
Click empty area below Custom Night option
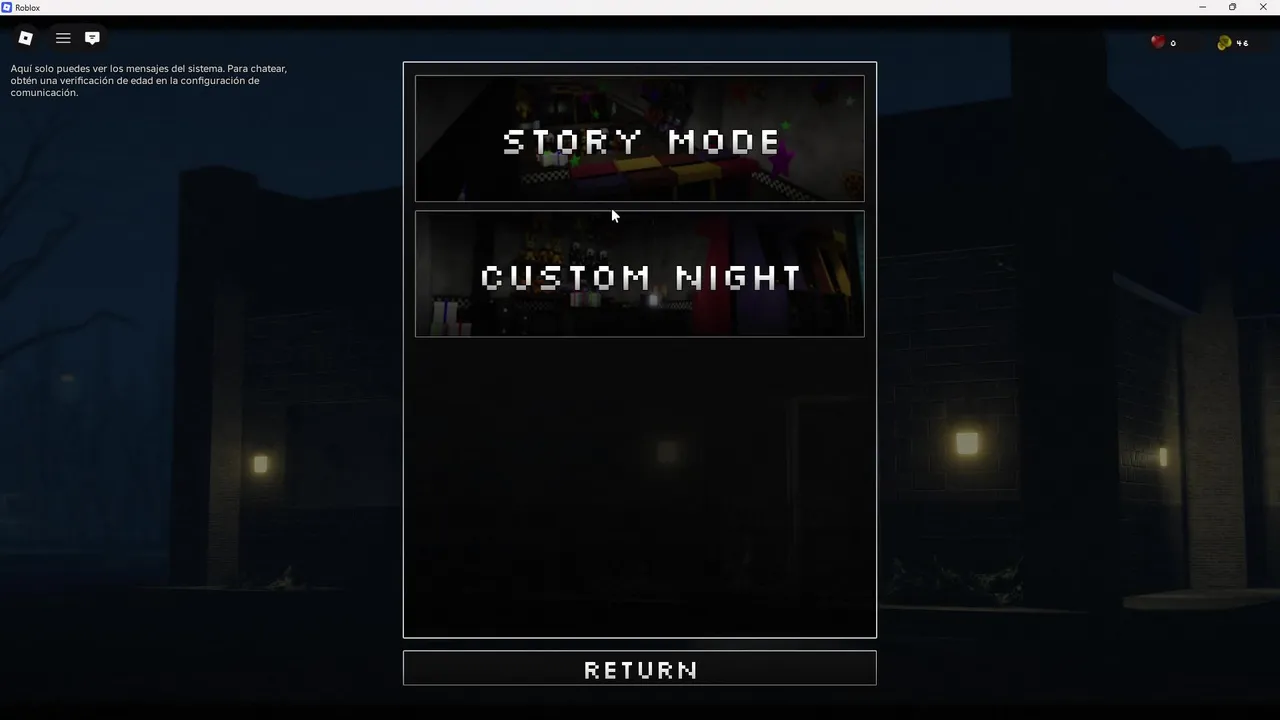click(x=640, y=485)
